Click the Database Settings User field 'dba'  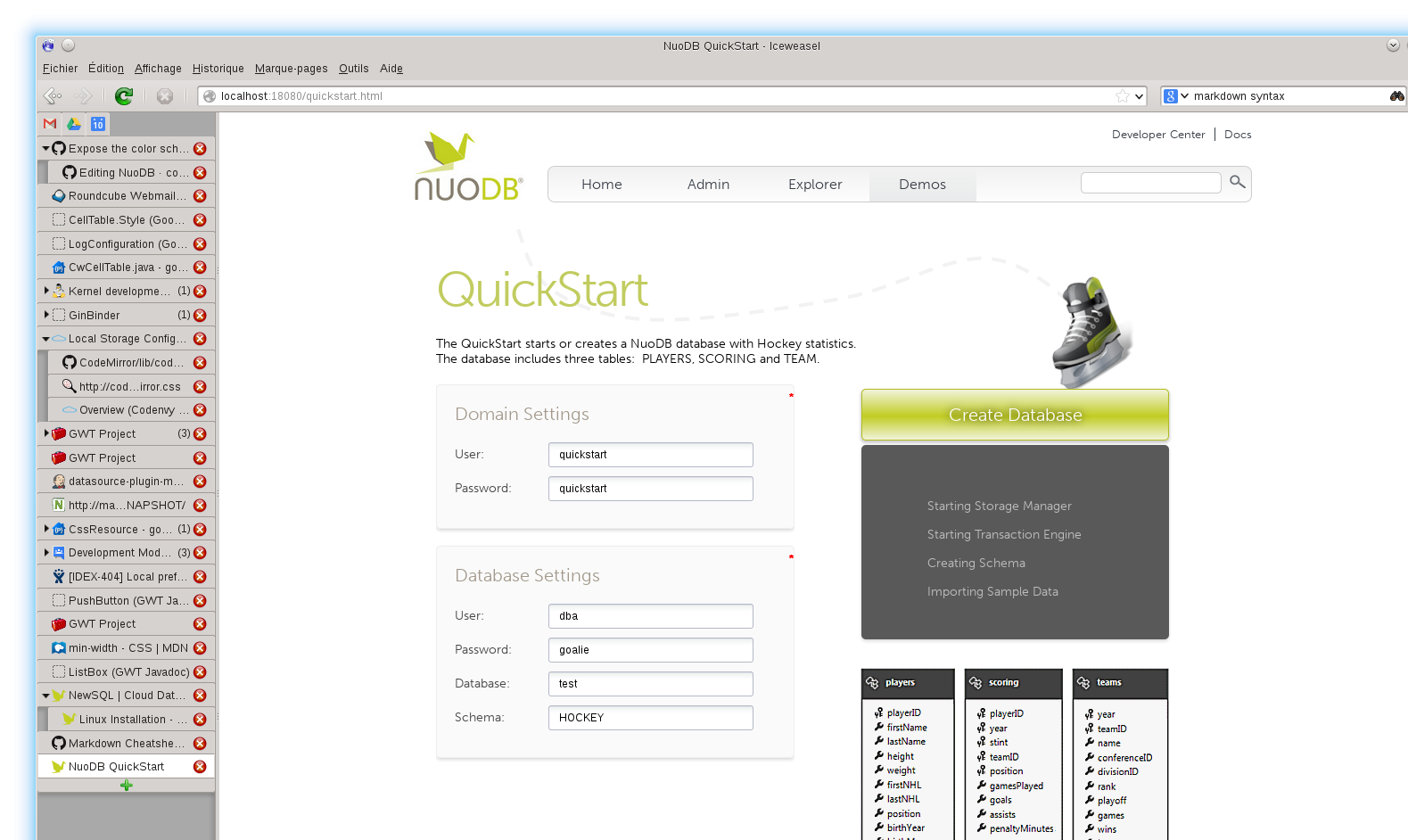pos(651,616)
